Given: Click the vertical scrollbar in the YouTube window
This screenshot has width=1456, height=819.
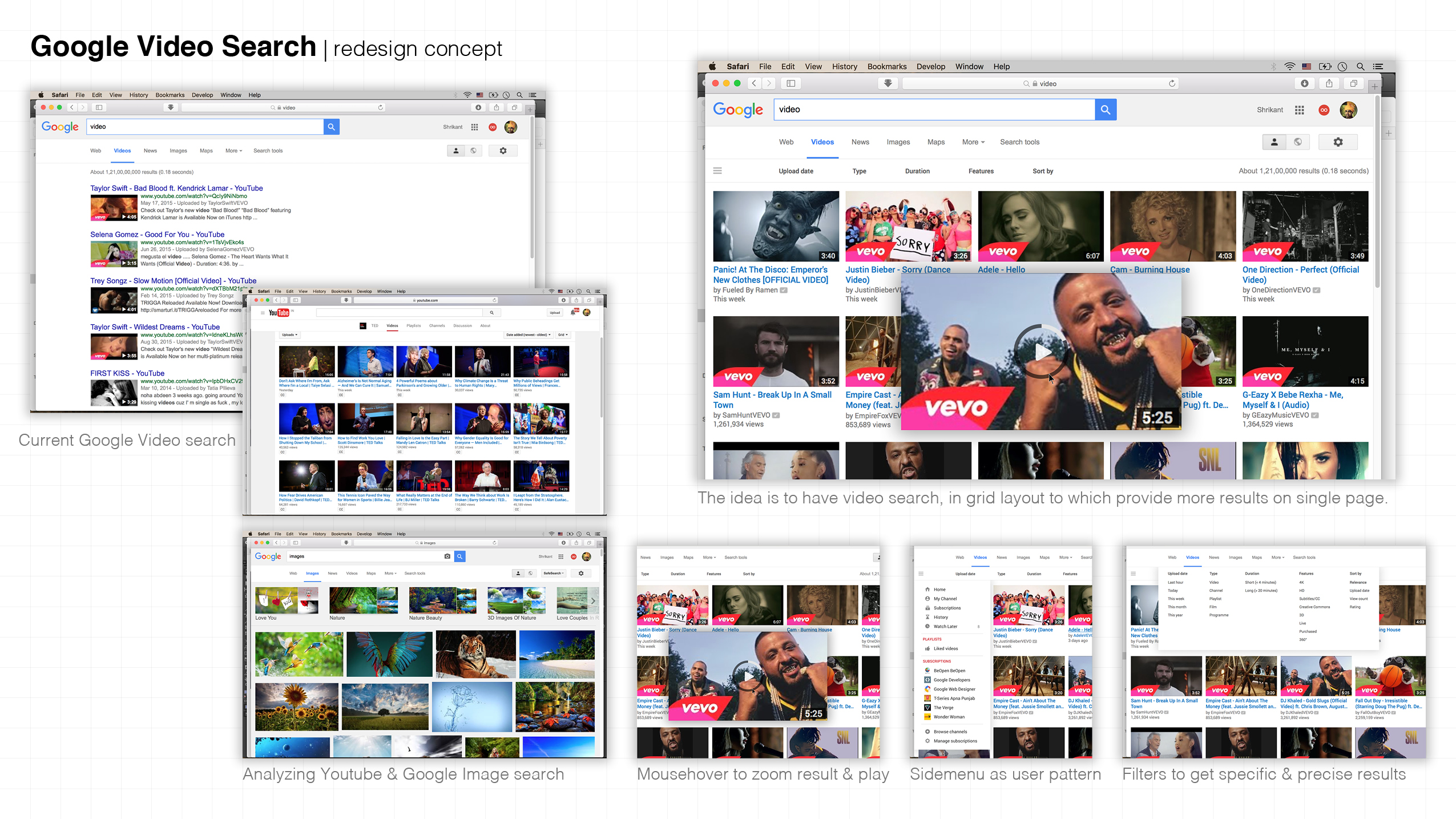Looking at the screenshot, I should click(x=602, y=377).
